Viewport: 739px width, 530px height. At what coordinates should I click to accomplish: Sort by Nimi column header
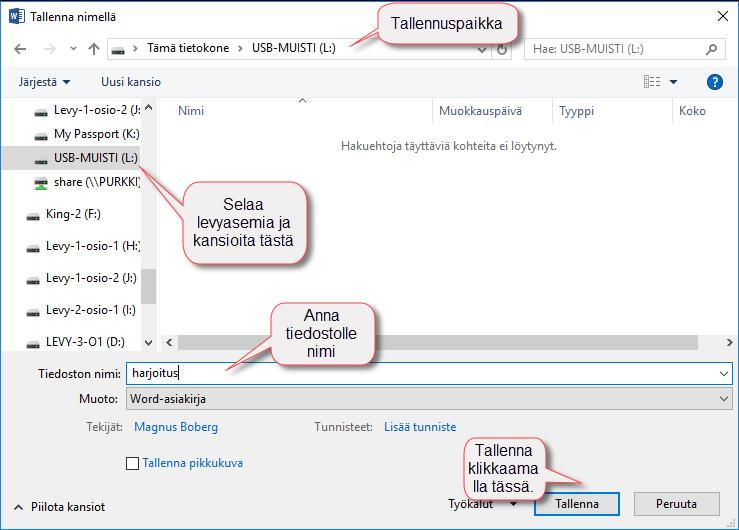(x=191, y=111)
